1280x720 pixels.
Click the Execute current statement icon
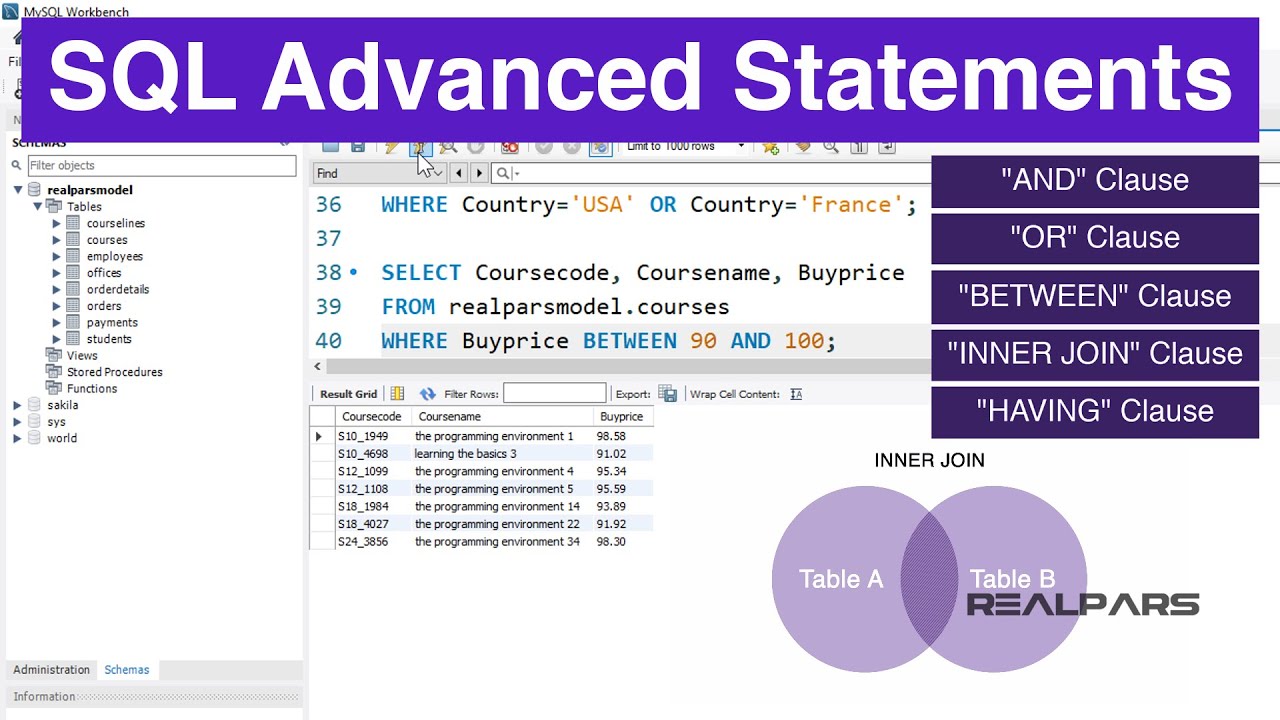tap(420, 147)
